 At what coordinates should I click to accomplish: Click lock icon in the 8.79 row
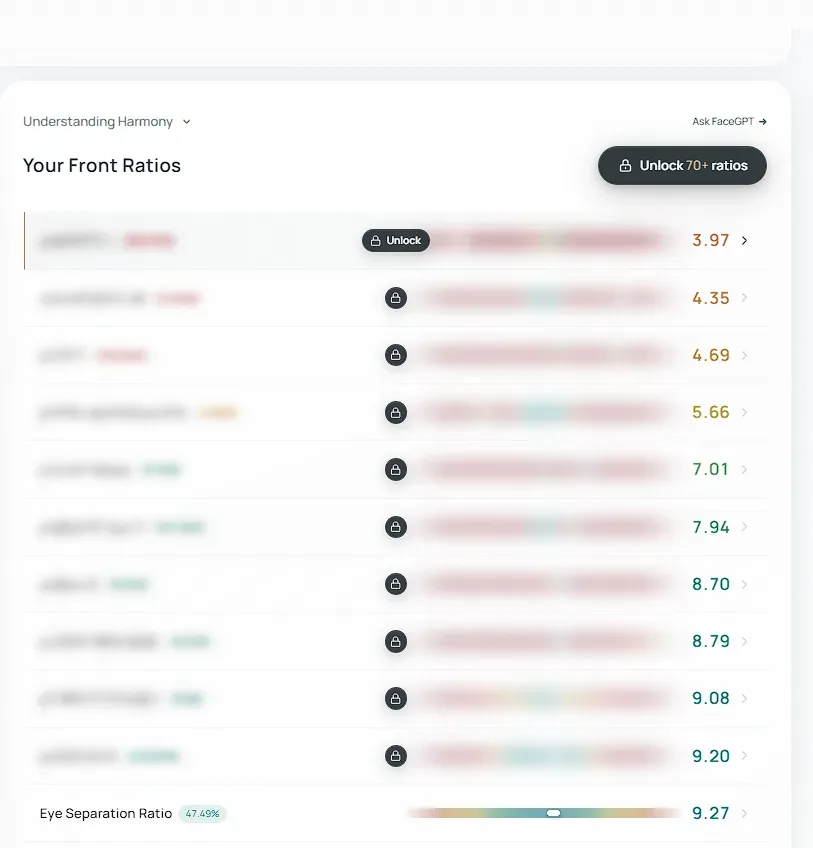396,641
